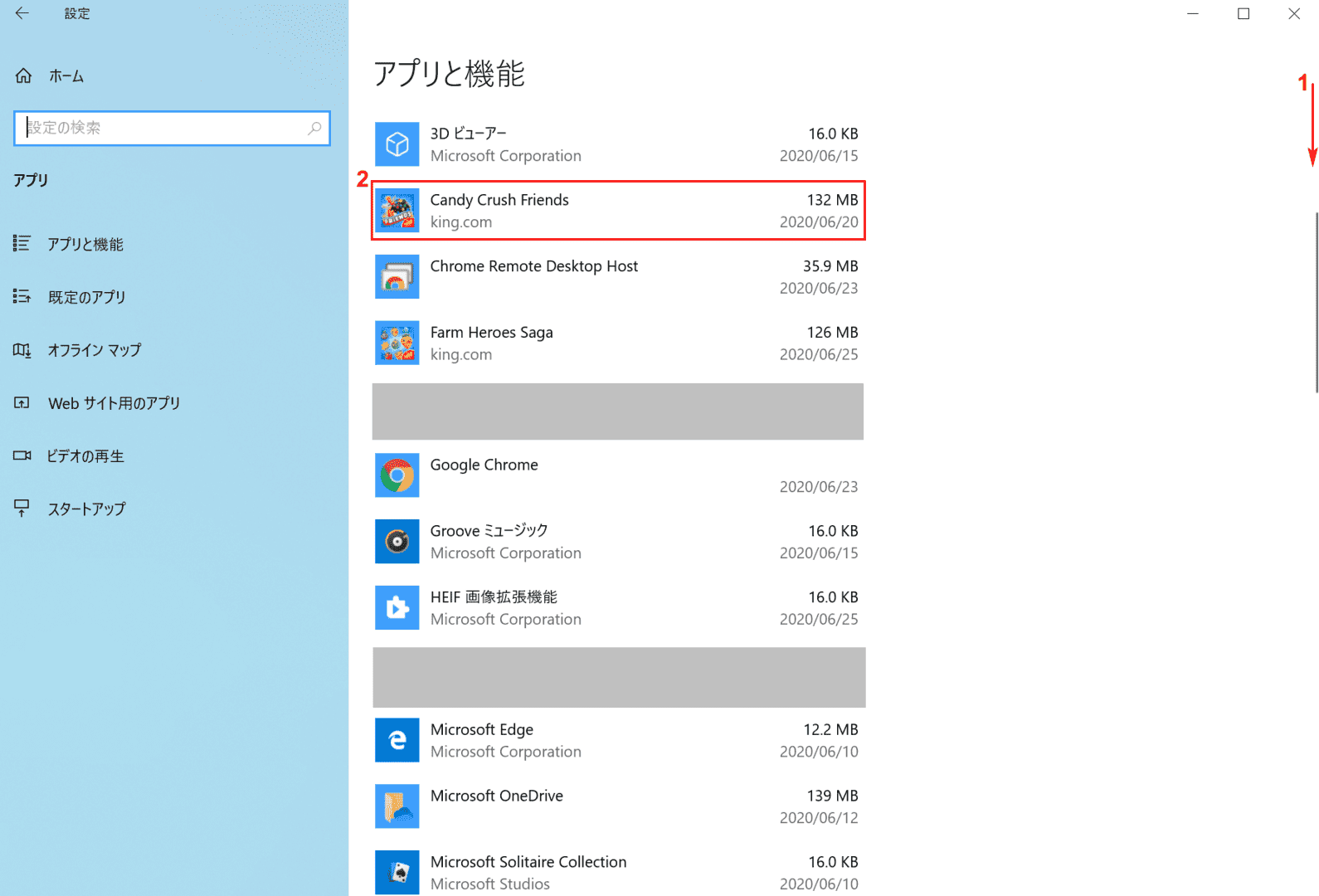This screenshot has height=896, width=1319.
Task: Click the vertical scrollbar thumb
Action: [x=1316, y=303]
